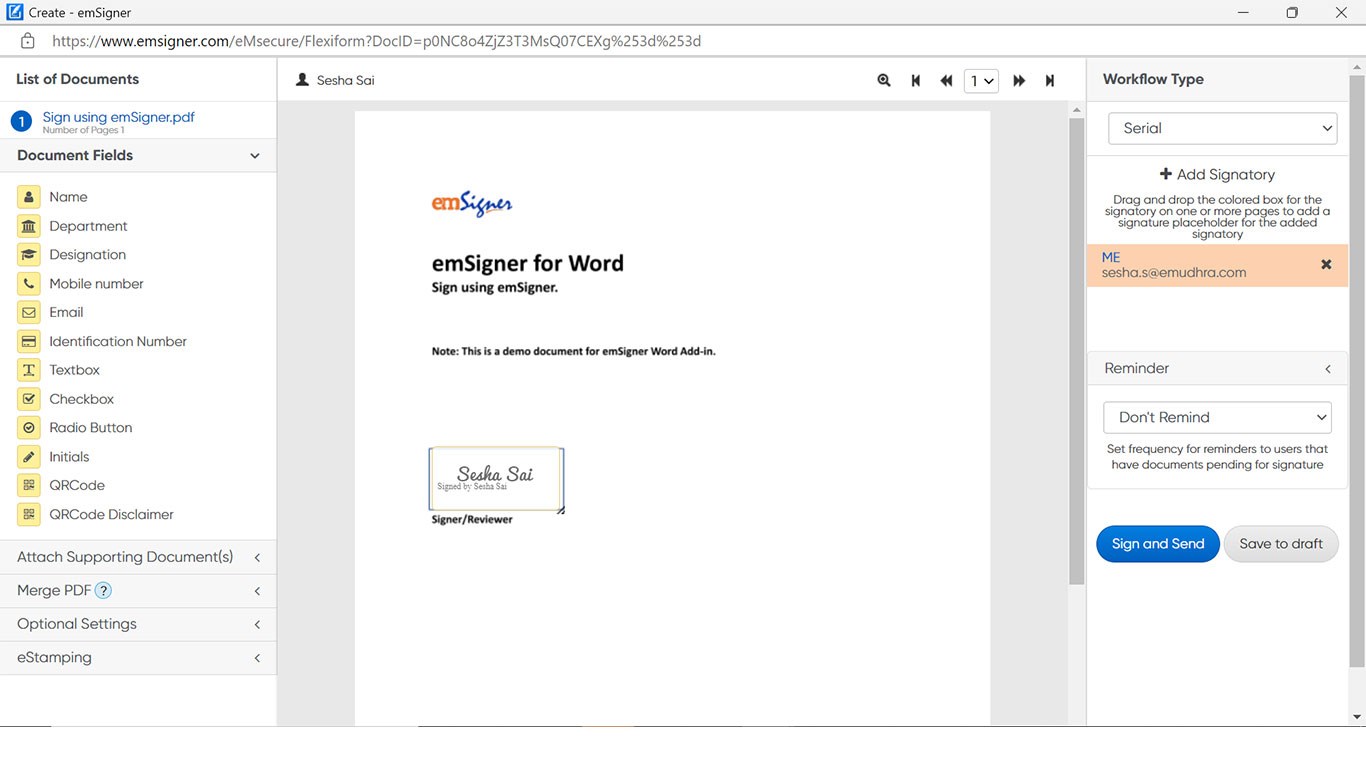
Task: Click the Sesha Sai user icon
Action: (302, 80)
